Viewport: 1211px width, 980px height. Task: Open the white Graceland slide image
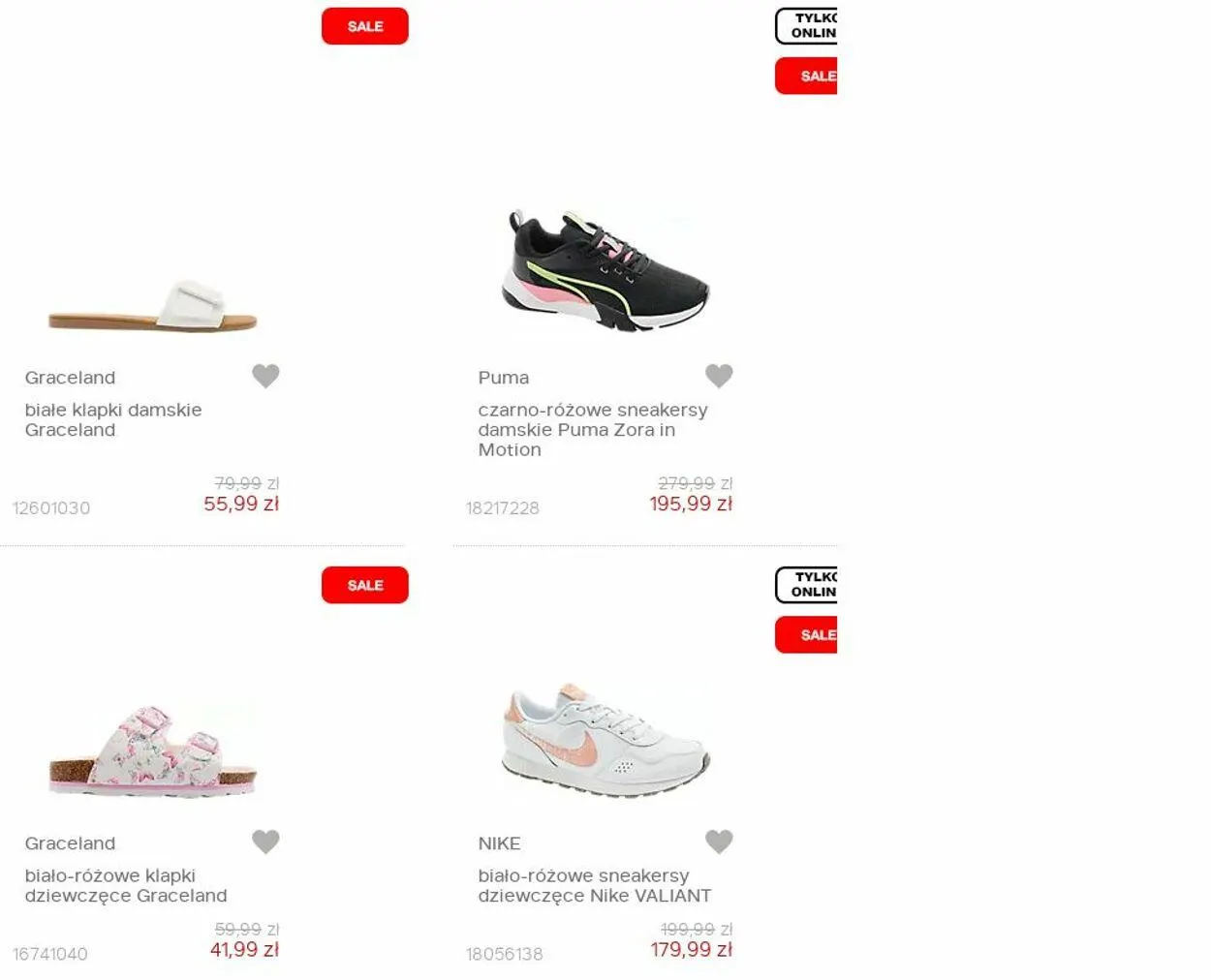click(x=153, y=307)
